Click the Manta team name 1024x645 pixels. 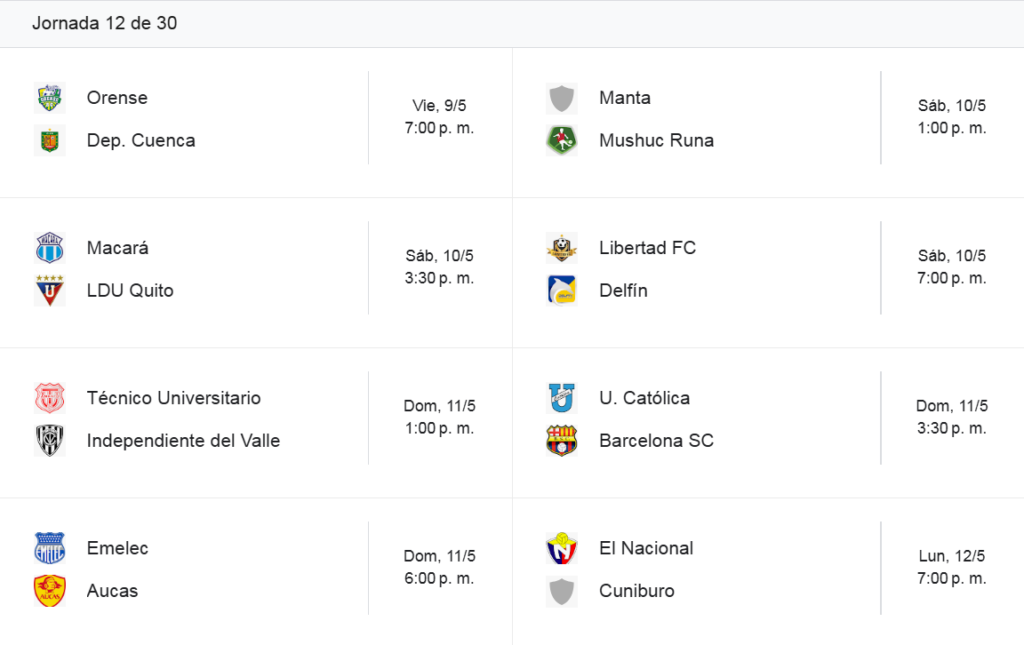(x=625, y=98)
